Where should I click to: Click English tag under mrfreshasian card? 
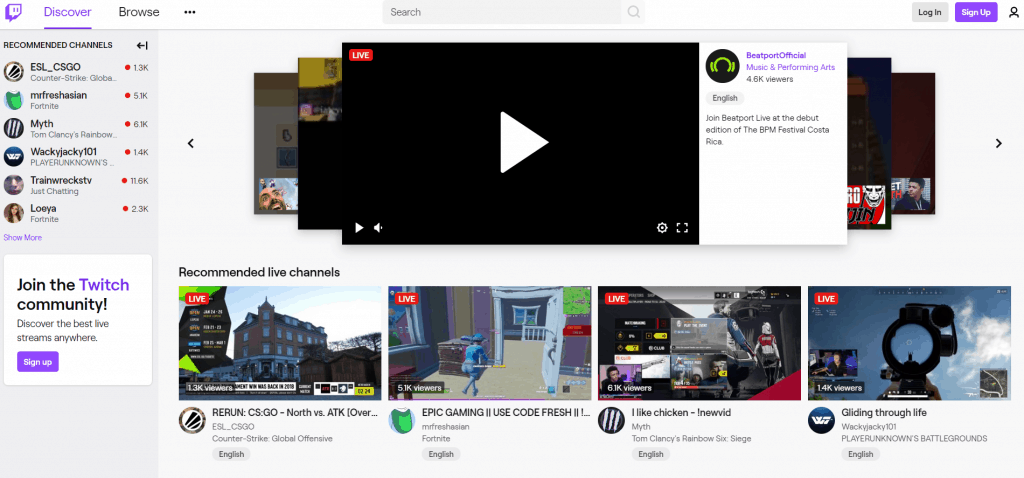(441, 454)
